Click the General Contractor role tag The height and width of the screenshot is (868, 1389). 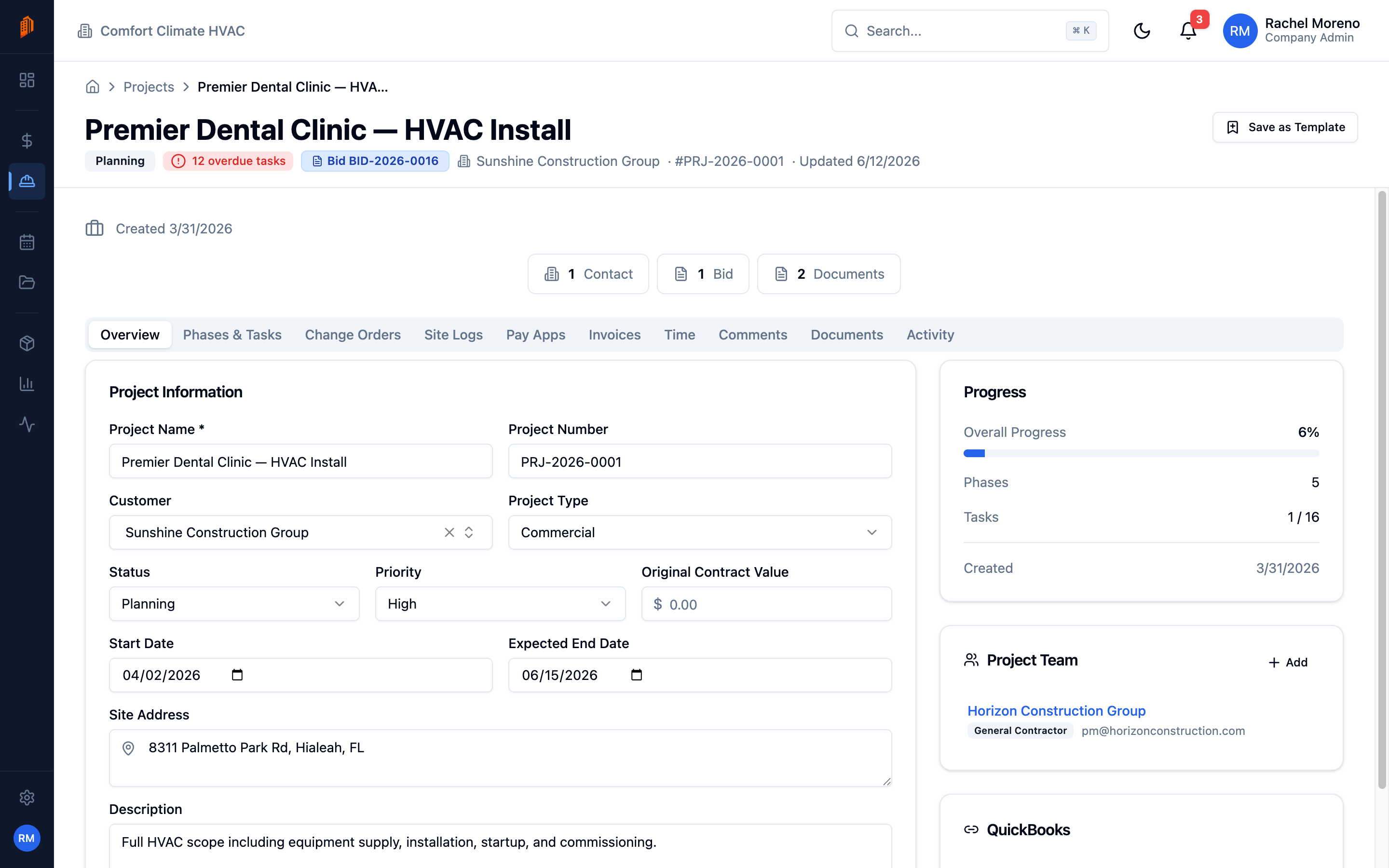coord(1020,731)
